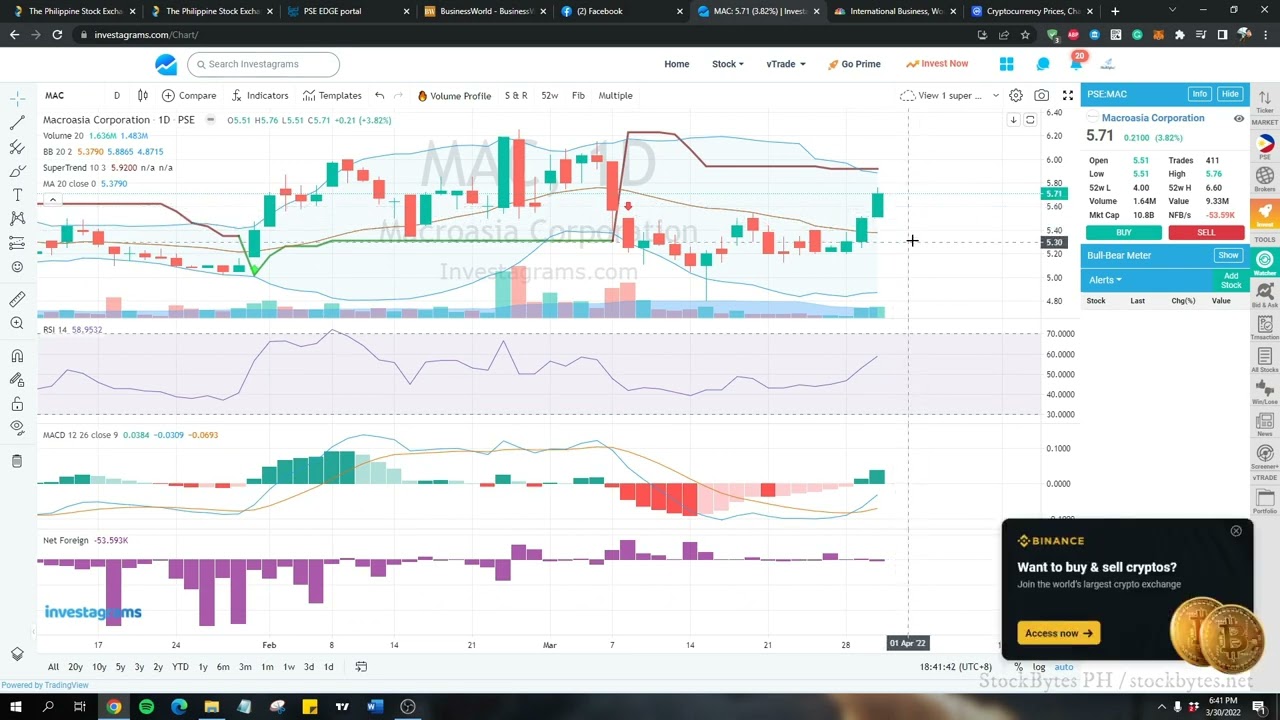Viewport: 1280px width, 720px height.
Task: Remove drawings using trash icon
Action: 17,461
